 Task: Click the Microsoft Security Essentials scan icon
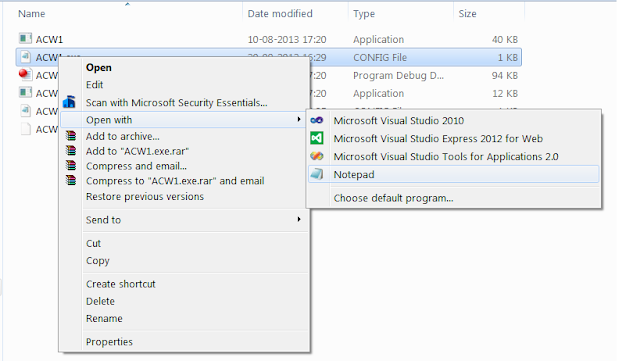pyautogui.click(x=69, y=102)
